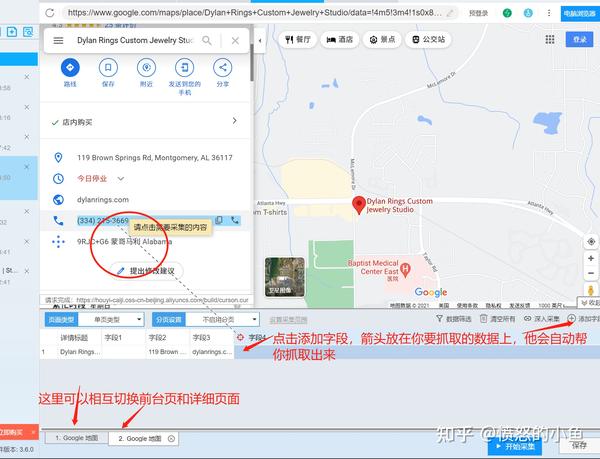
Task: Click the red Dylan Rings map pin
Action: pyautogui.click(x=359, y=205)
